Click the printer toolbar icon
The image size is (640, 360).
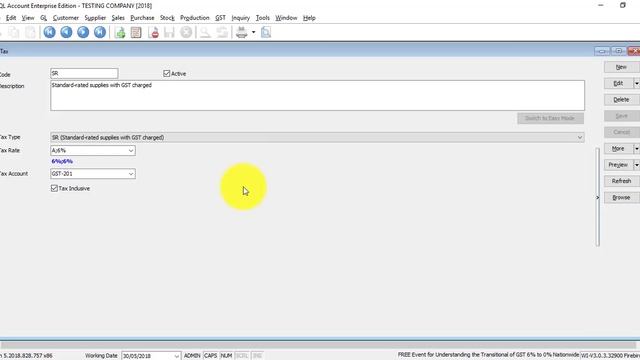(x=242, y=33)
